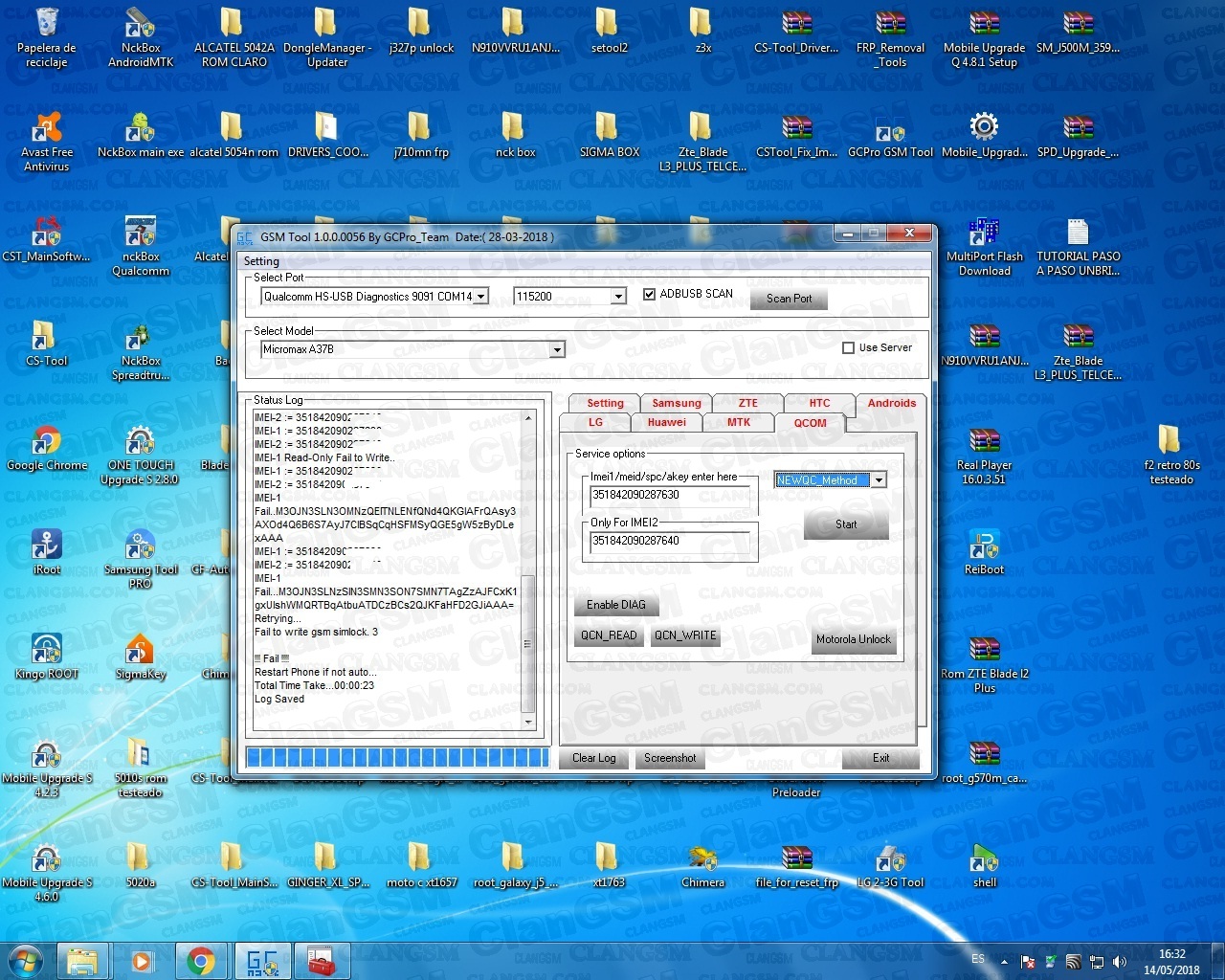Select the QCOM tab
Viewport: 1225px width, 980px height.
(x=810, y=423)
